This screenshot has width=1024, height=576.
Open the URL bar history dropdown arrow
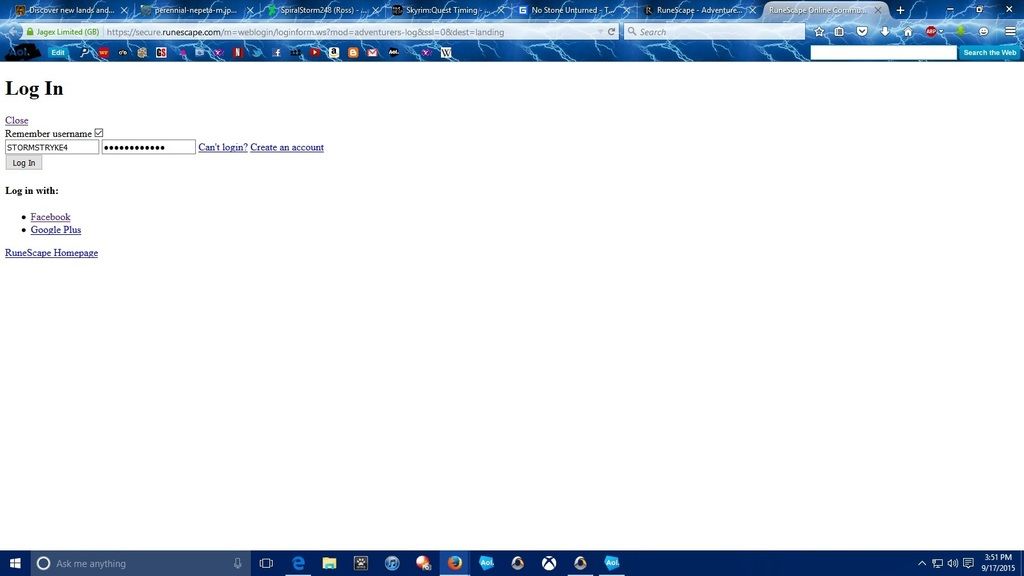point(598,32)
